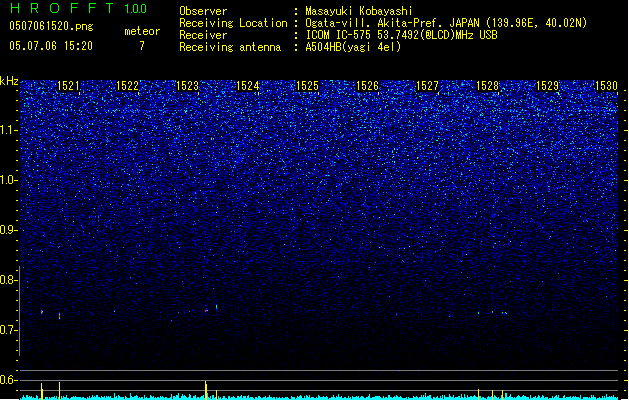Click the 1527 time marker
629x400 pixels.
[x=428, y=86]
